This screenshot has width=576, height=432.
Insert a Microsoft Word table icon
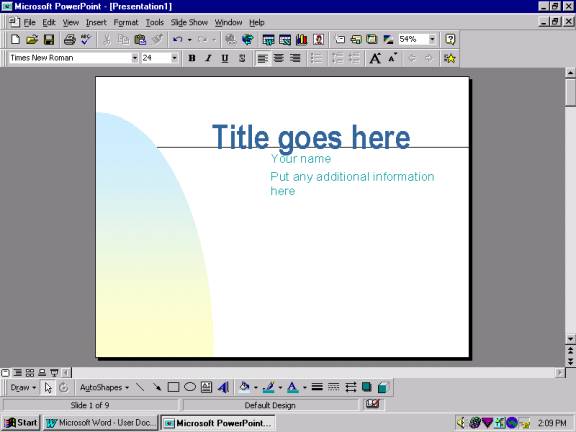tap(268, 39)
